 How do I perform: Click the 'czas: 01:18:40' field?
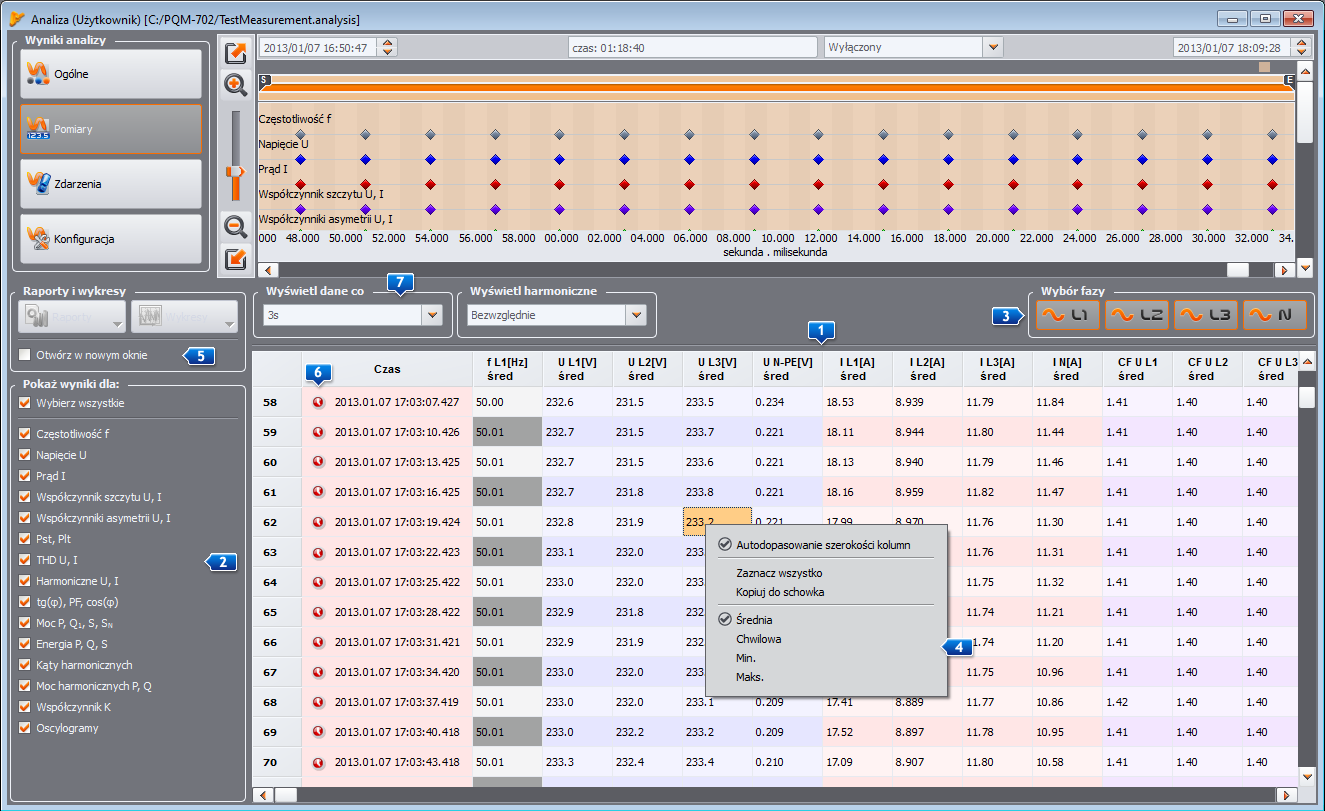point(692,47)
